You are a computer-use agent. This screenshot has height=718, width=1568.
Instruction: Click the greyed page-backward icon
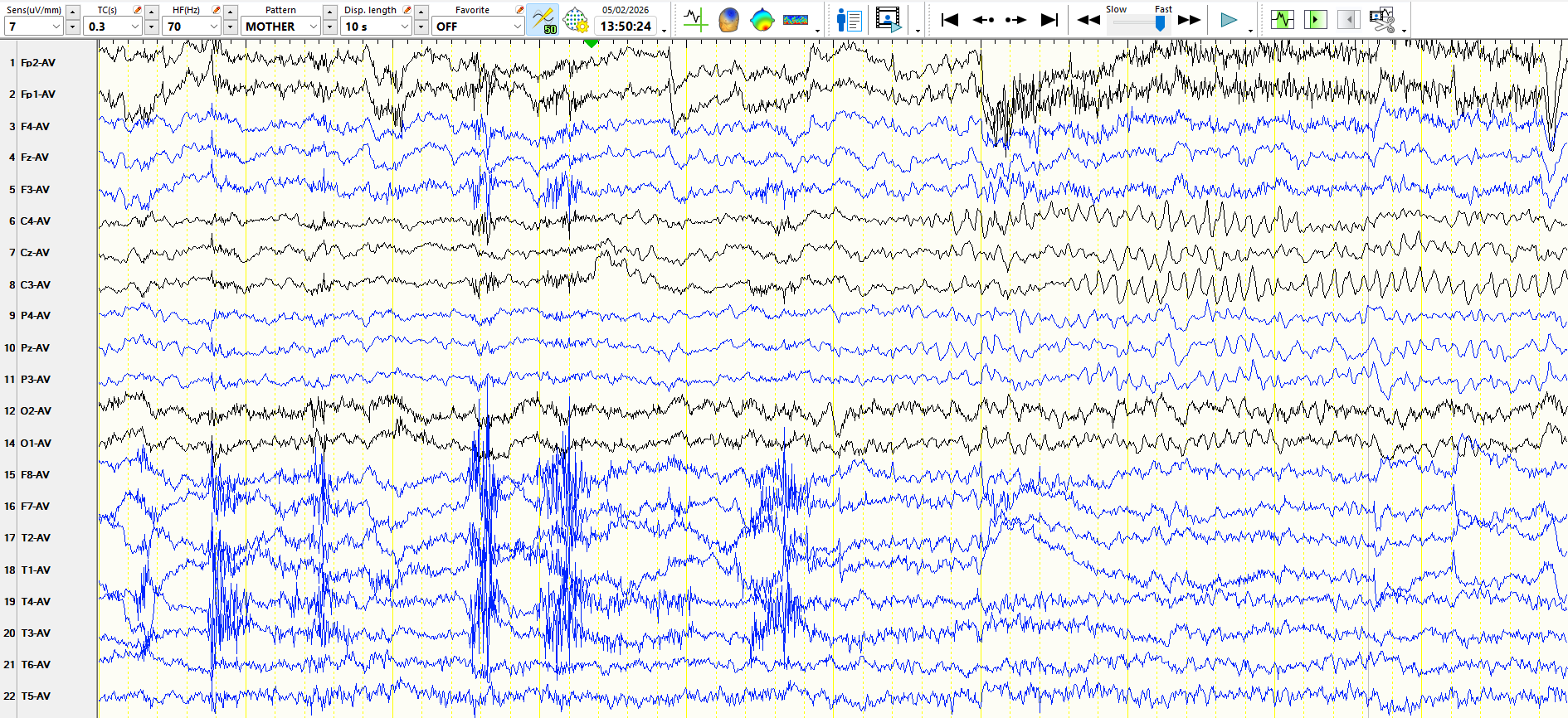tap(1348, 19)
